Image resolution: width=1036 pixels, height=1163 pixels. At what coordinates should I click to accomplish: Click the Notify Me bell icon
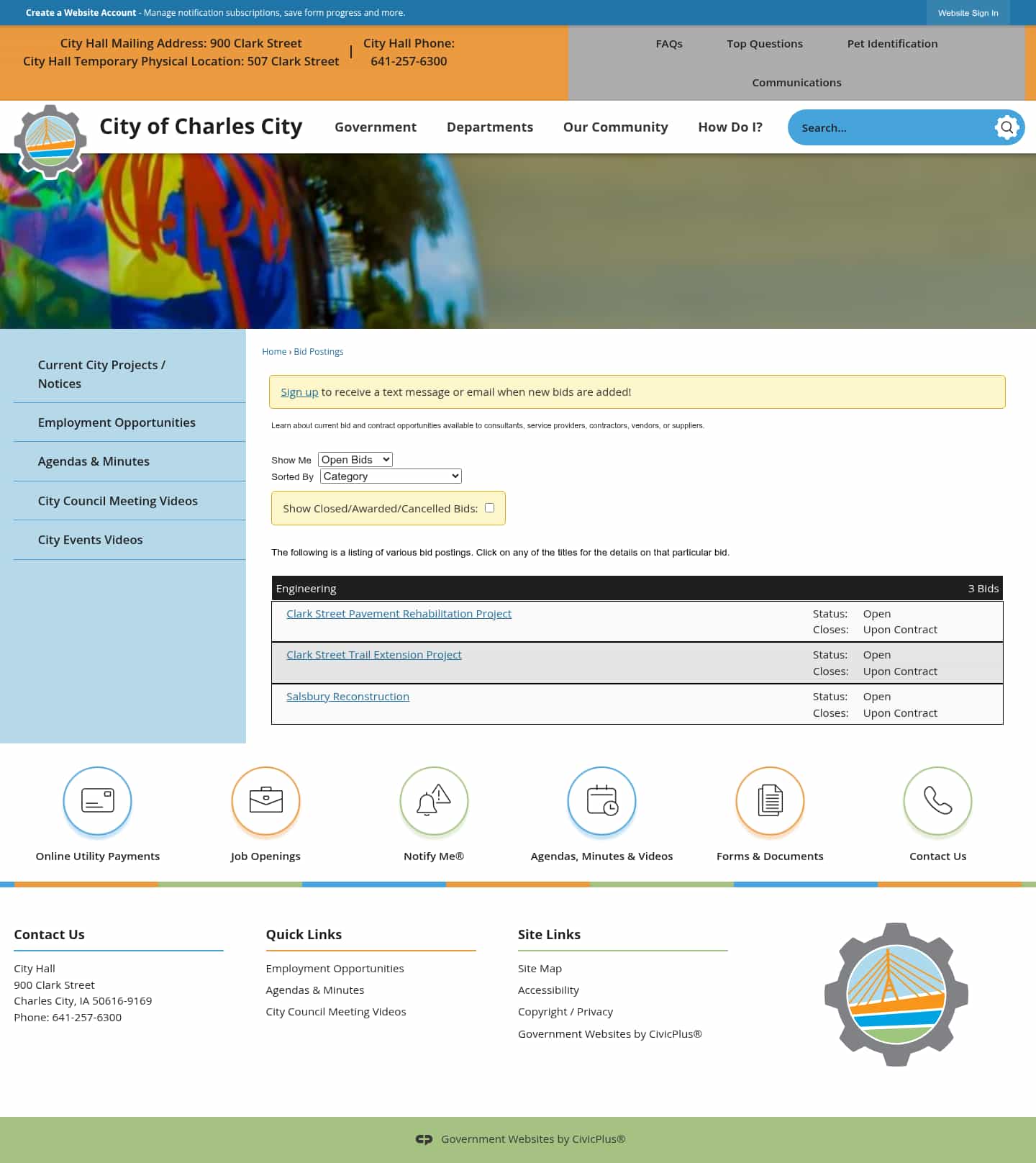click(434, 800)
